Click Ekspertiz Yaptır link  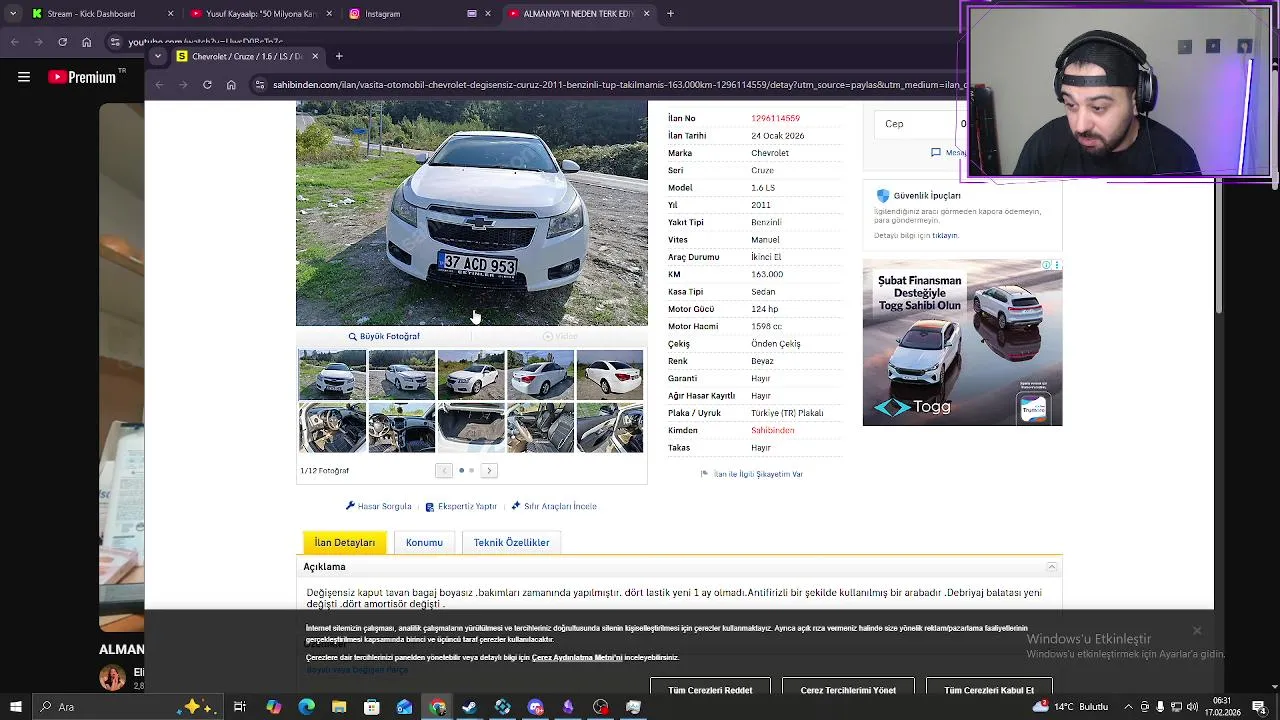(461, 506)
